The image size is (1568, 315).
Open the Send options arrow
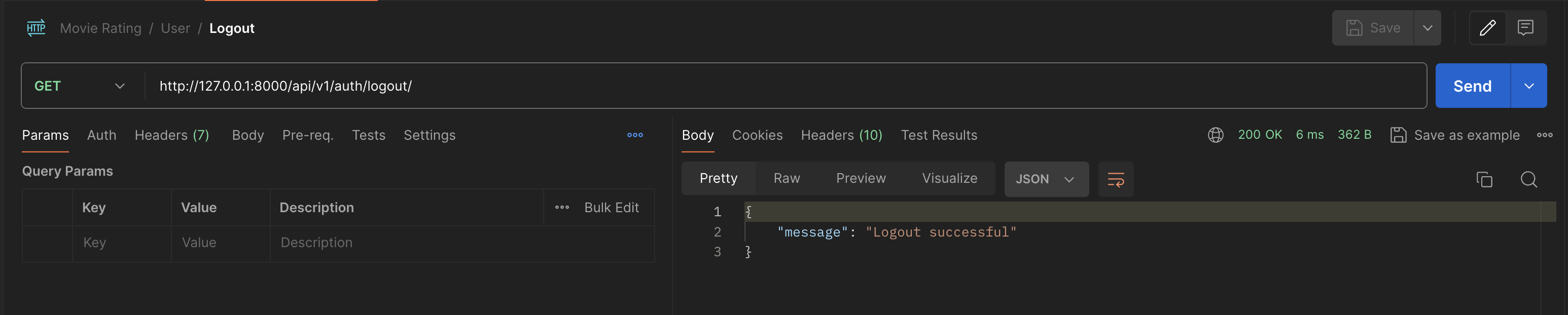tap(1528, 87)
